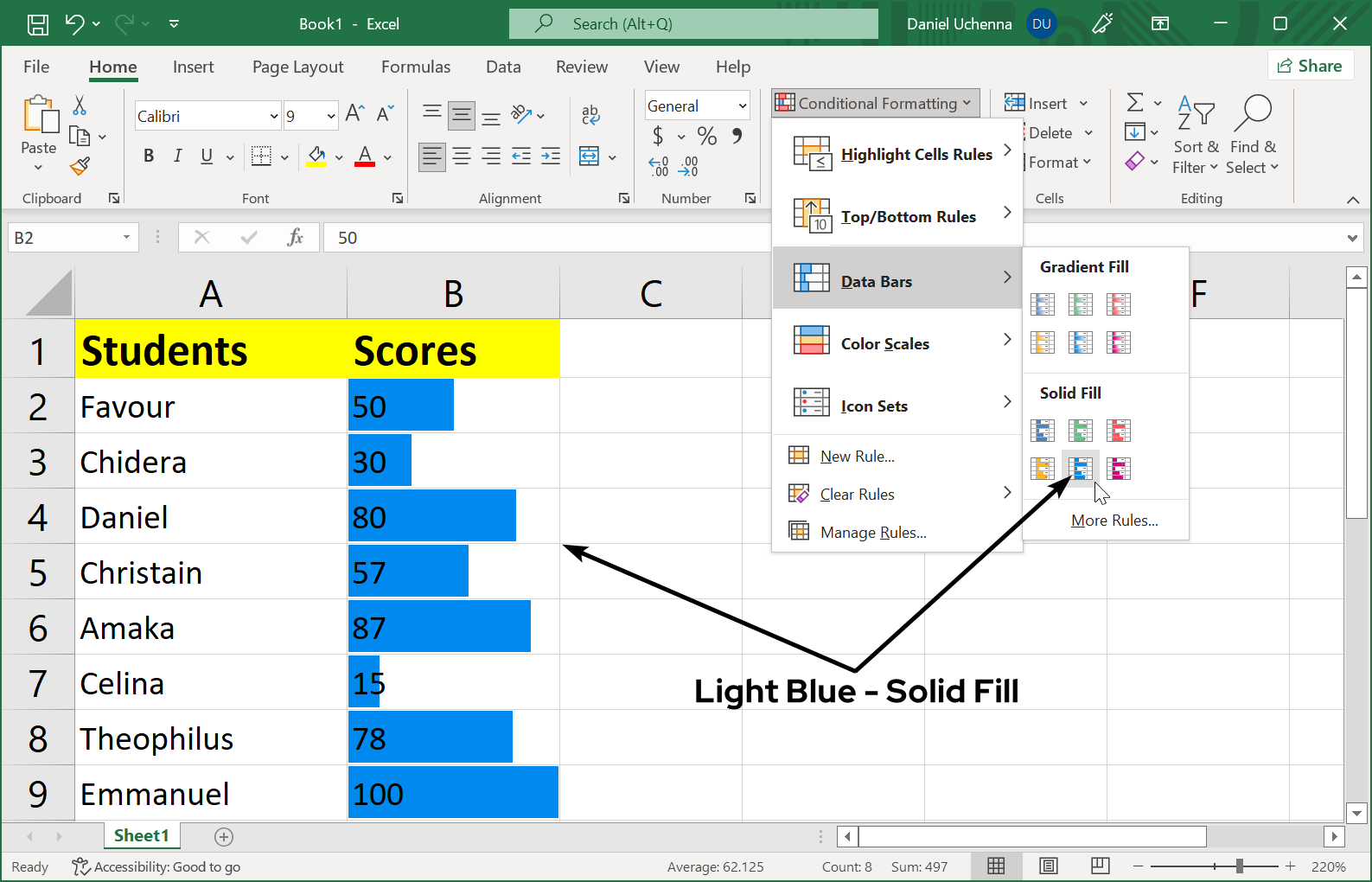Decrease font size with the smaller A icon
This screenshot has width=1372, height=882.
click(x=385, y=113)
